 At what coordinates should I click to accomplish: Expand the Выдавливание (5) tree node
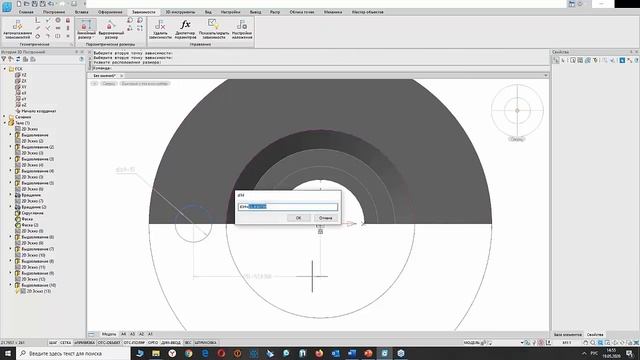point(11,182)
